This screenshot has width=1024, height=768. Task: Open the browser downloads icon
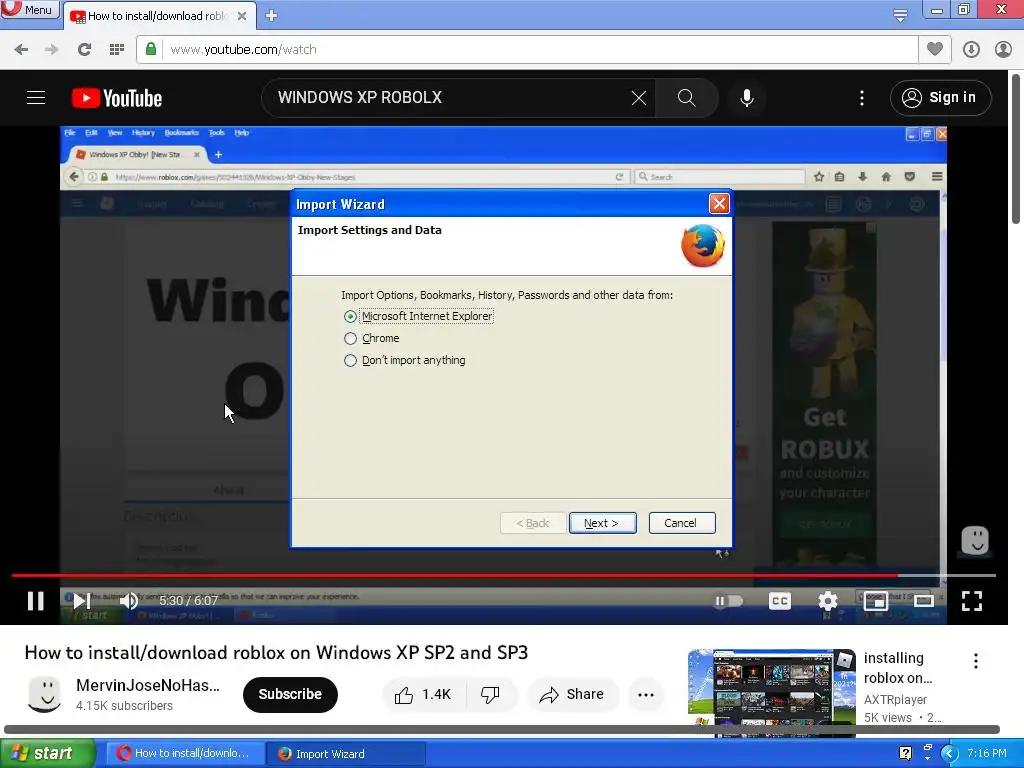pos(971,49)
